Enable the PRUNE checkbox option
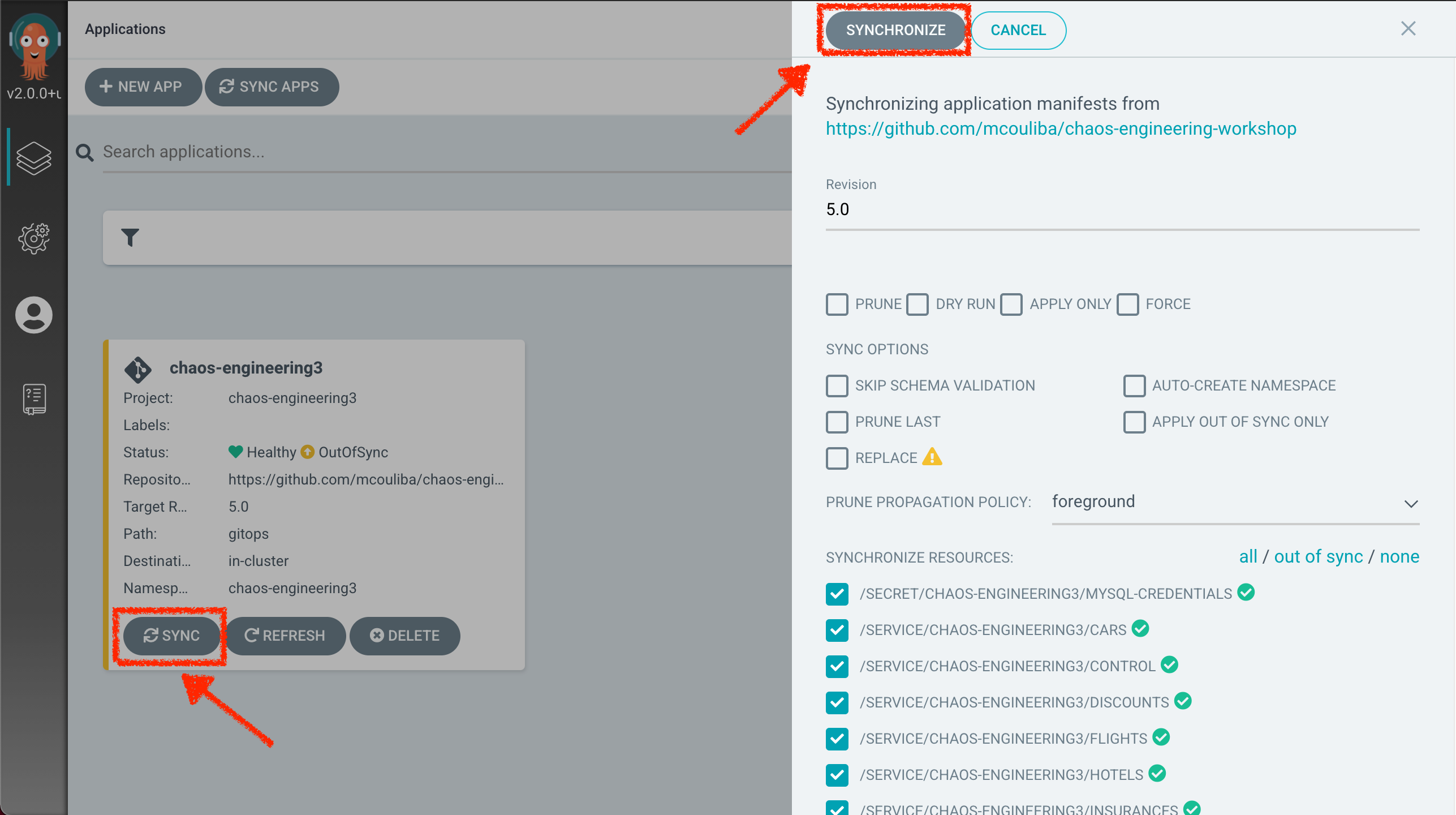1456x815 pixels. pos(837,304)
